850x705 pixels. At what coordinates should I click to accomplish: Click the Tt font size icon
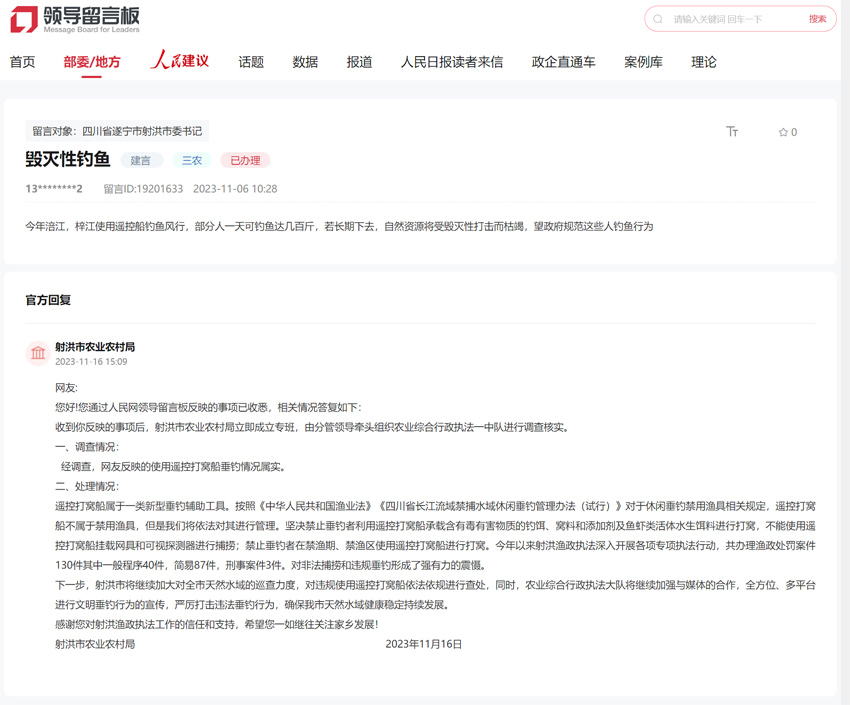point(733,131)
